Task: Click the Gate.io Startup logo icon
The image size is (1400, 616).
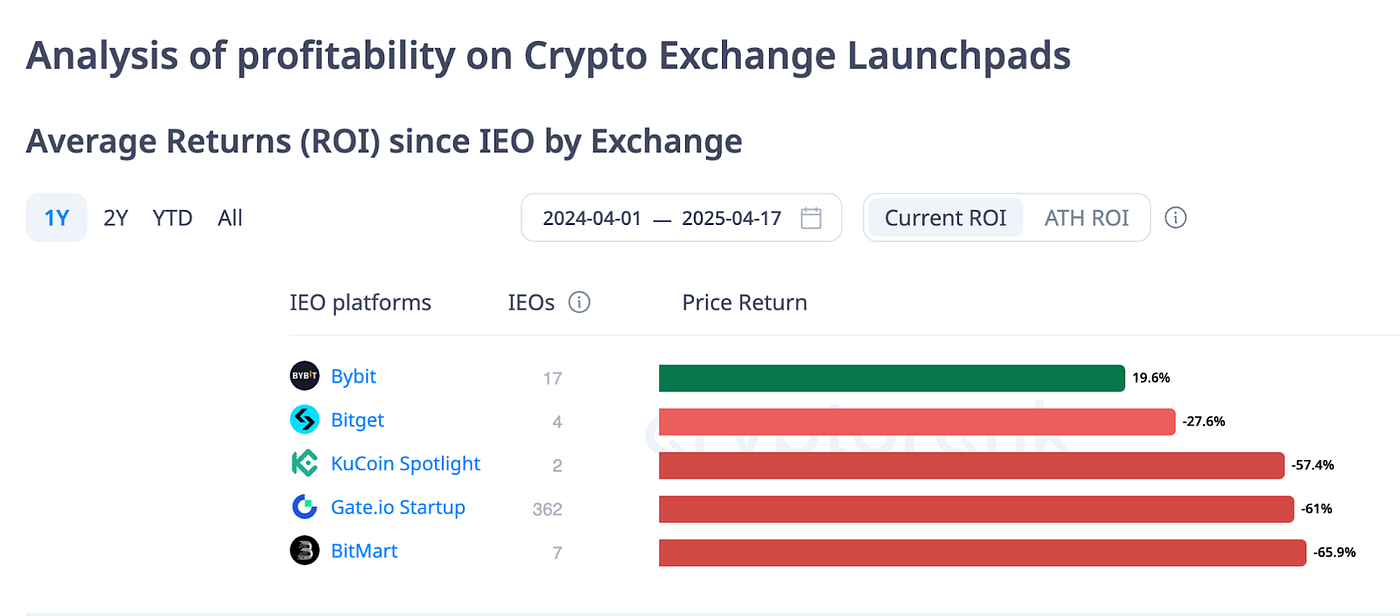Action: coord(304,508)
